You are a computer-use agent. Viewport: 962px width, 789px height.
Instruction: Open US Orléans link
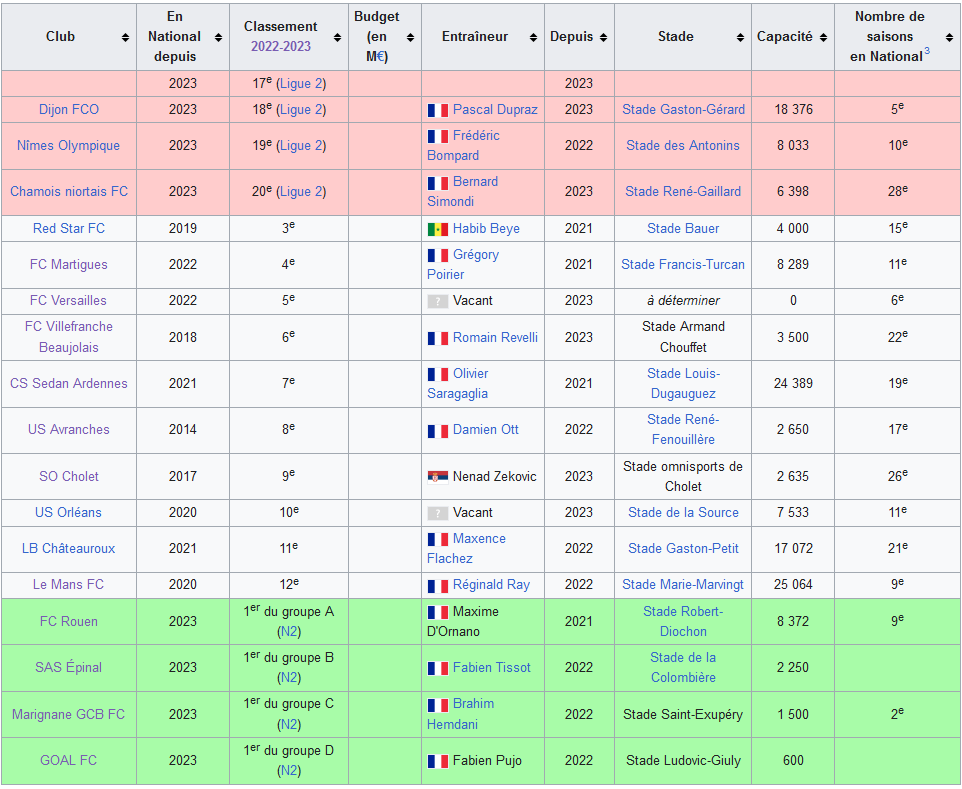pos(68,512)
